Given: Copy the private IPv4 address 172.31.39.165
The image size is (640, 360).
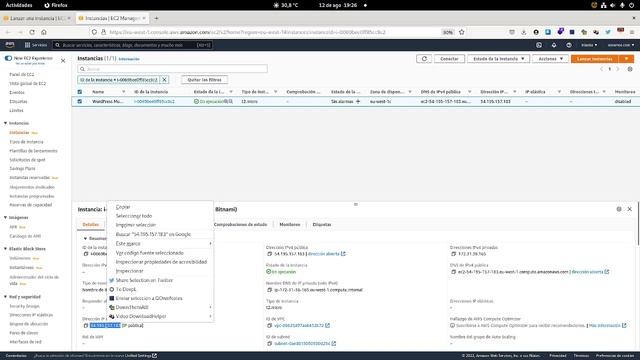Looking at the screenshot, I should coord(453,254).
